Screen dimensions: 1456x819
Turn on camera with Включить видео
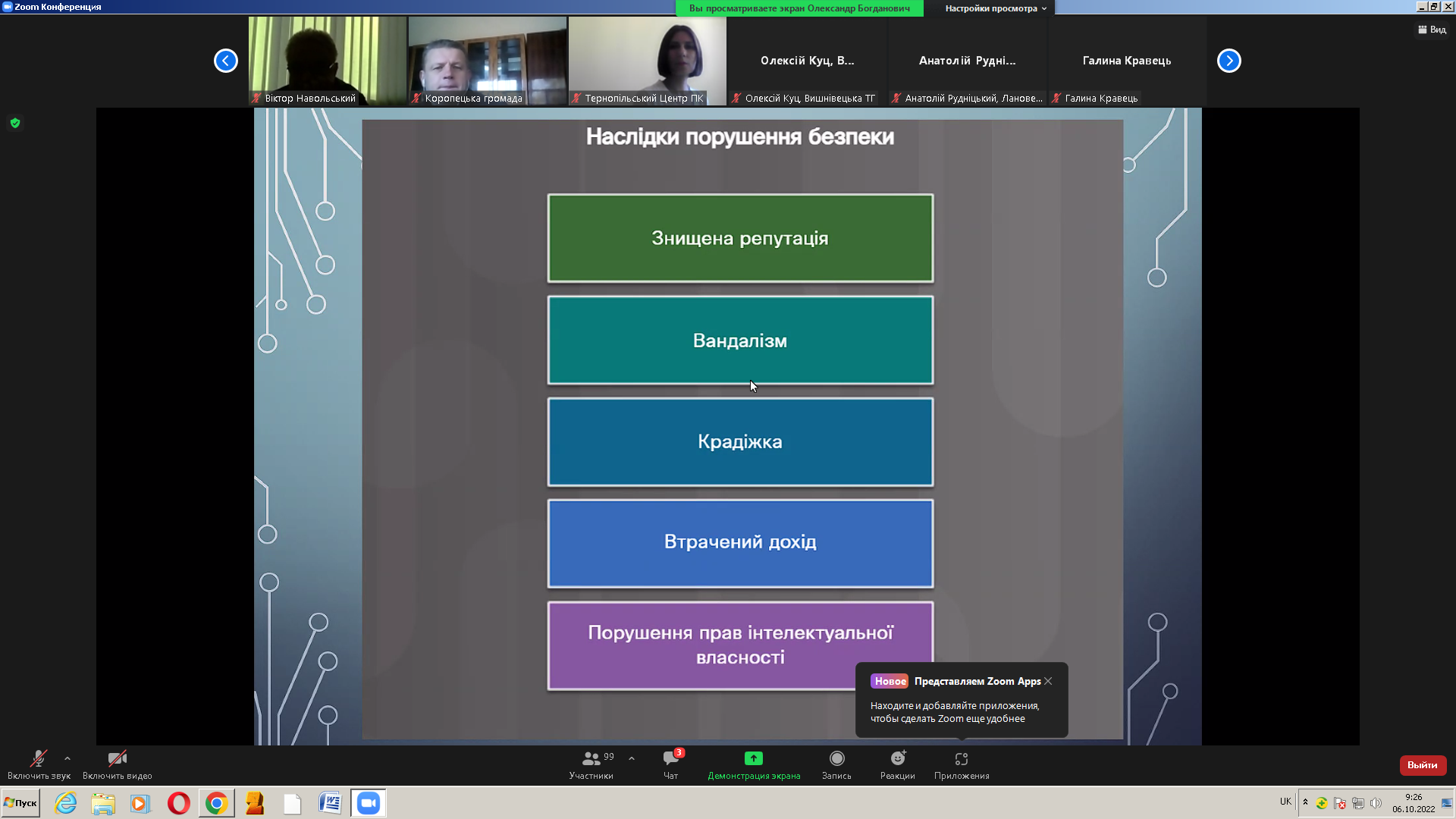click(x=118, y=764)
